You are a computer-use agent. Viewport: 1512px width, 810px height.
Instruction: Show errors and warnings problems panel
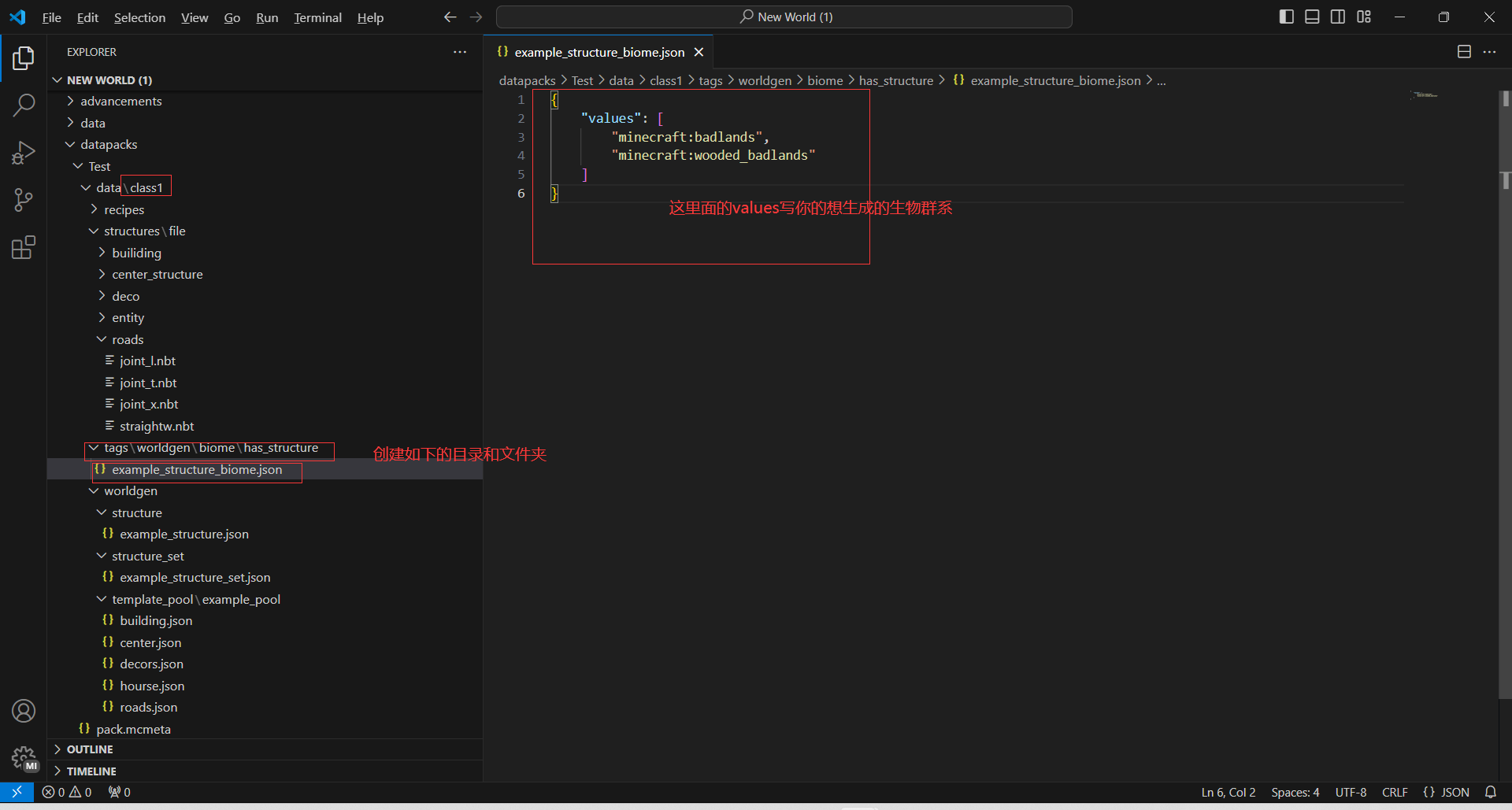pyautogui.click(x=67, y=792)
